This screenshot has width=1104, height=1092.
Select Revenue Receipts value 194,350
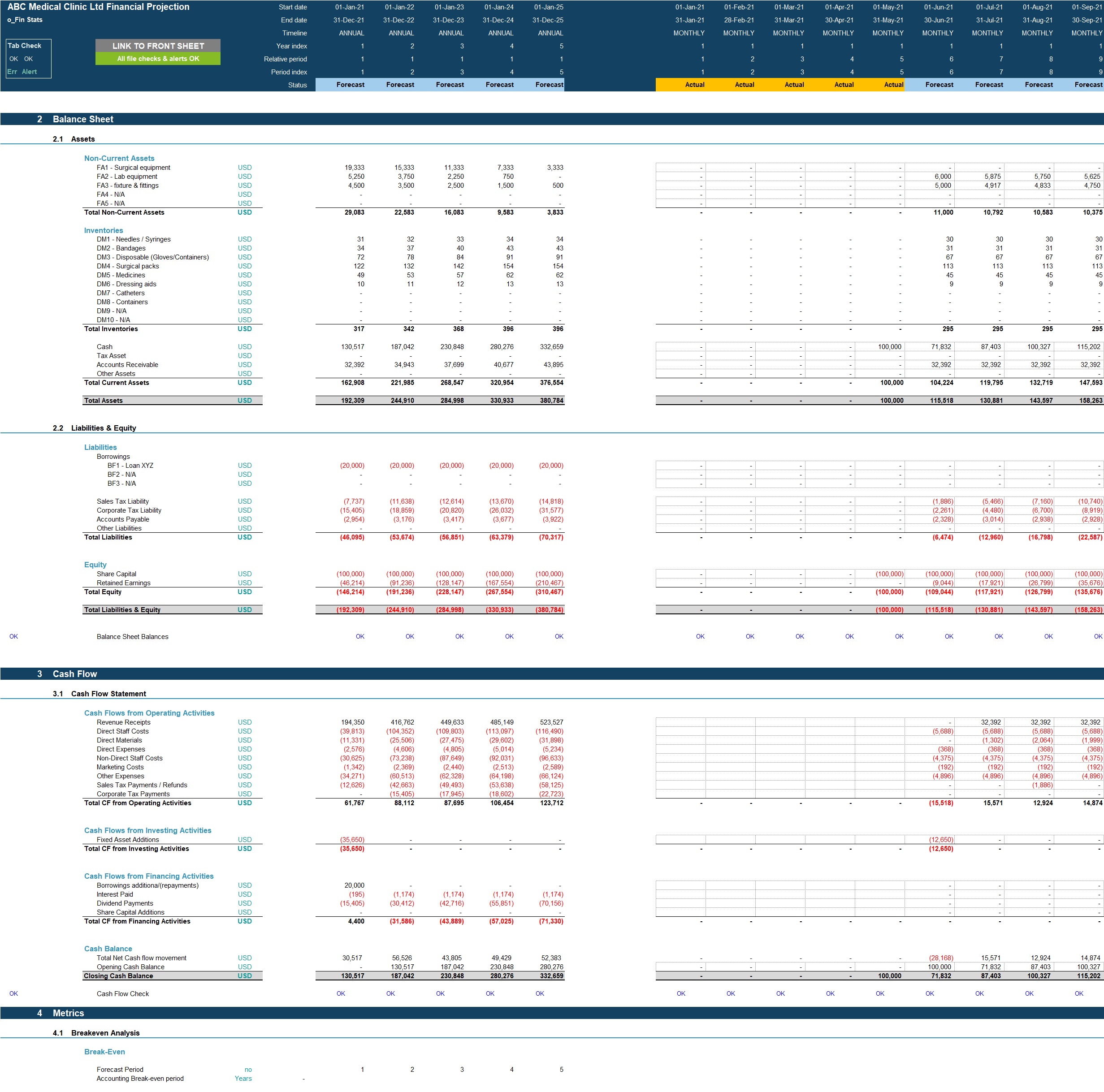[353, 722]
